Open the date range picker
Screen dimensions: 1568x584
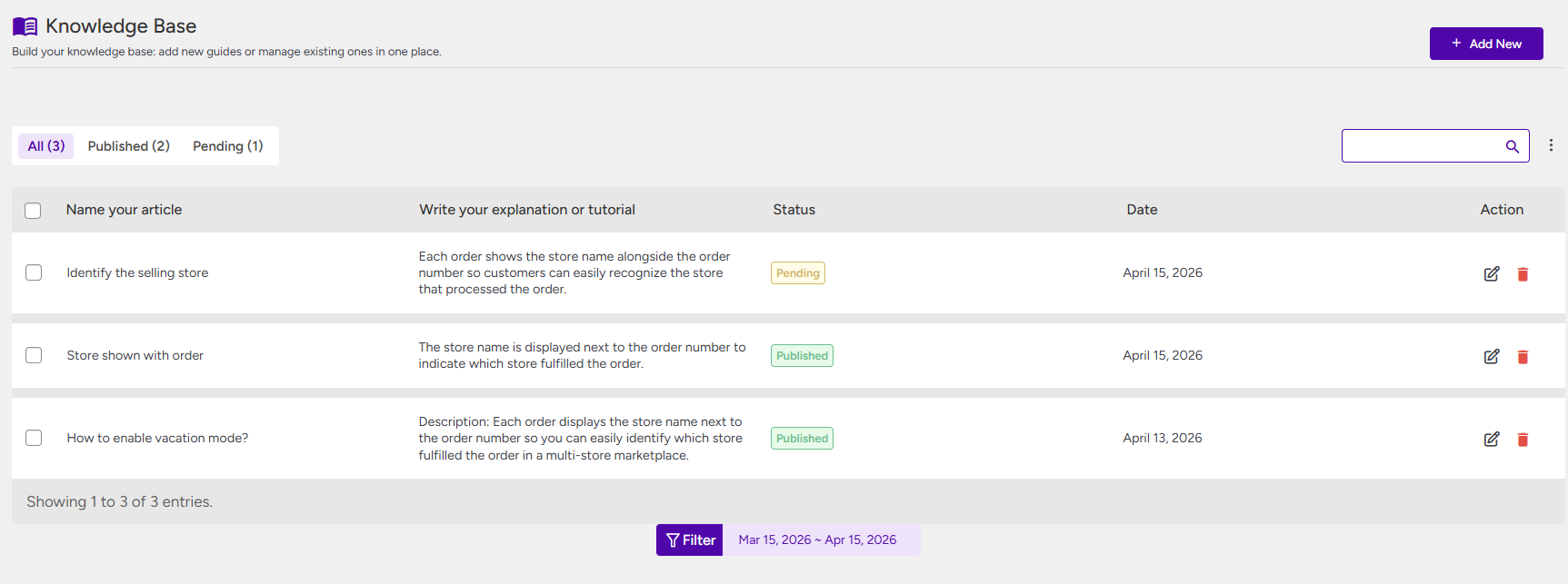818,540
